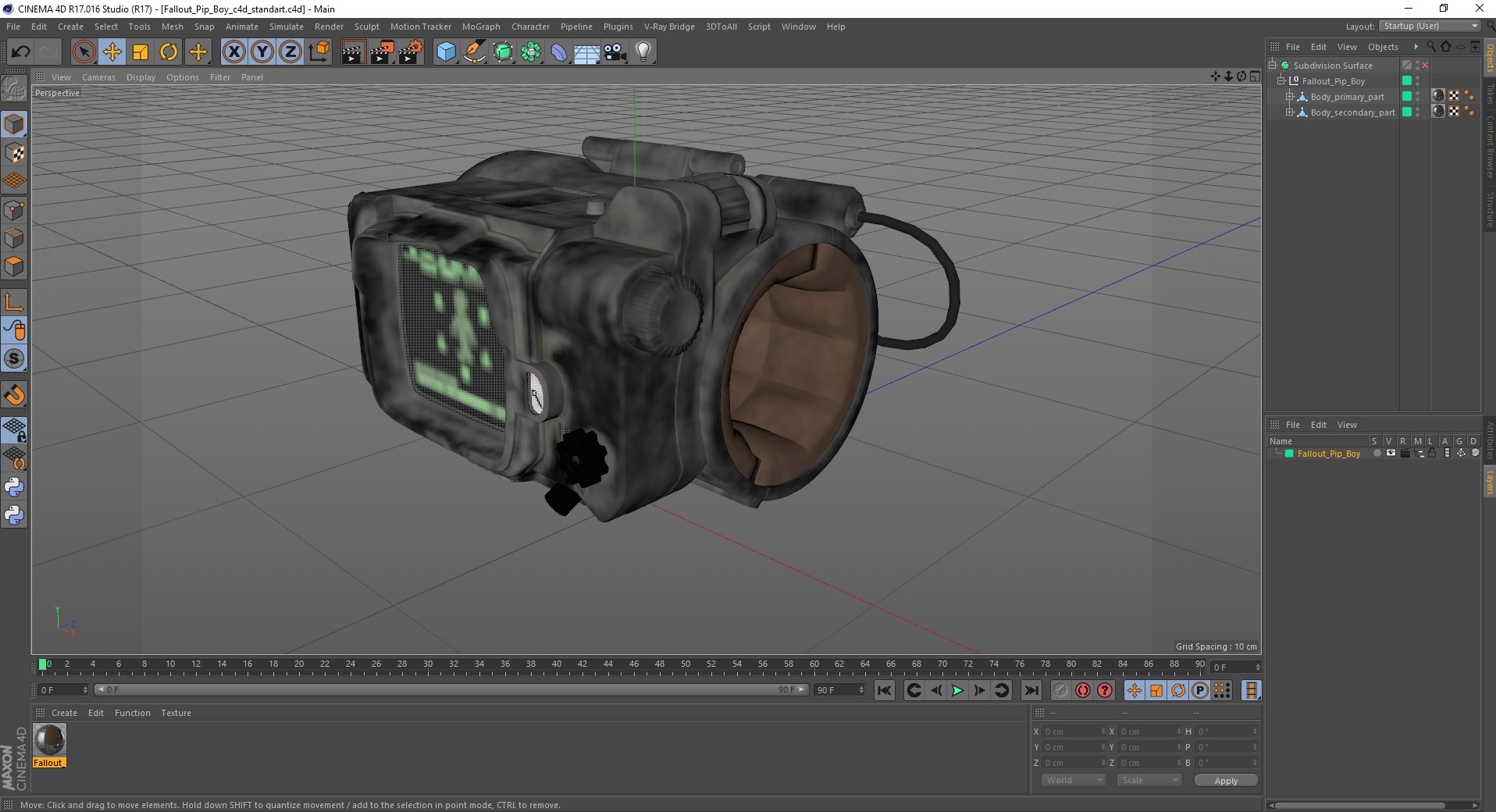Play animation forward
The image size is (1496, 812).
[957, 690]
